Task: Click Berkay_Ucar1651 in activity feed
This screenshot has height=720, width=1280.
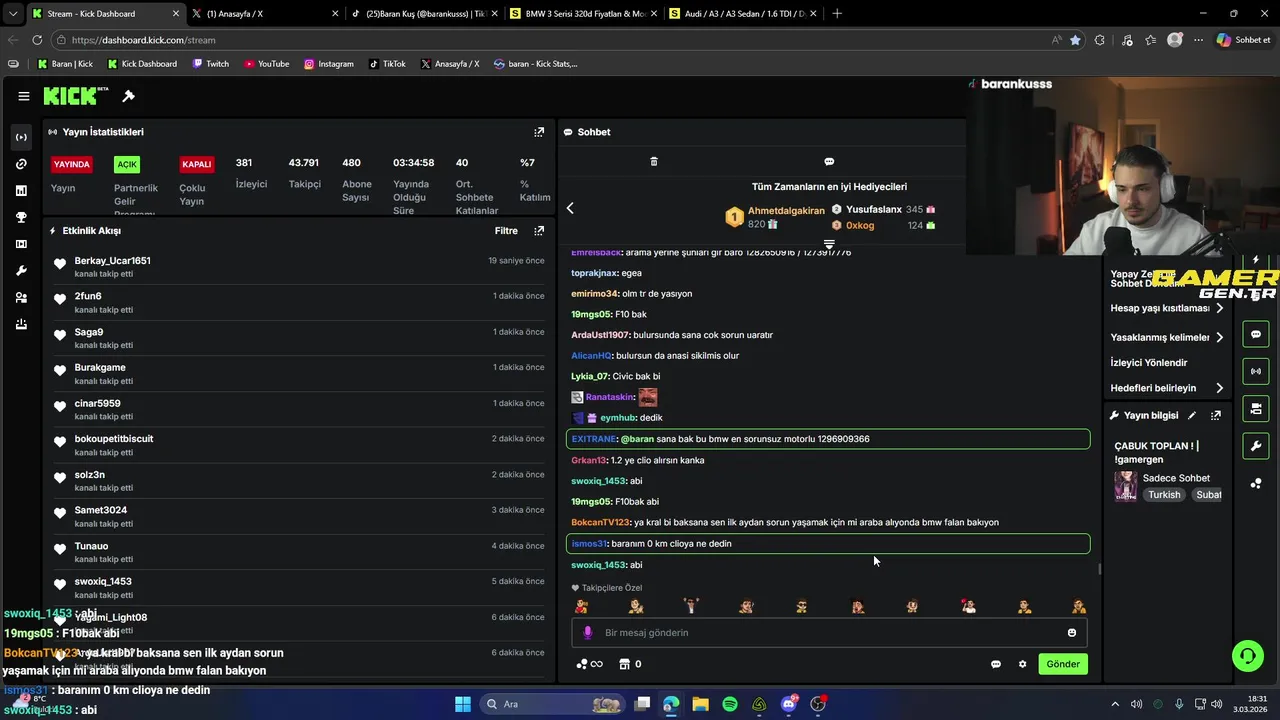Action: pos(112,261)
